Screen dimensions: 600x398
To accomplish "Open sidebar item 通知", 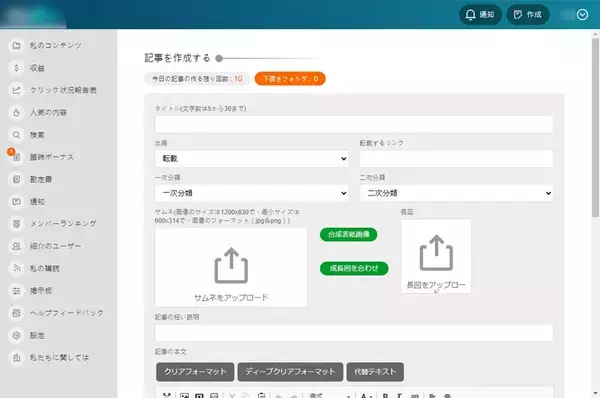I will (37, 201).
